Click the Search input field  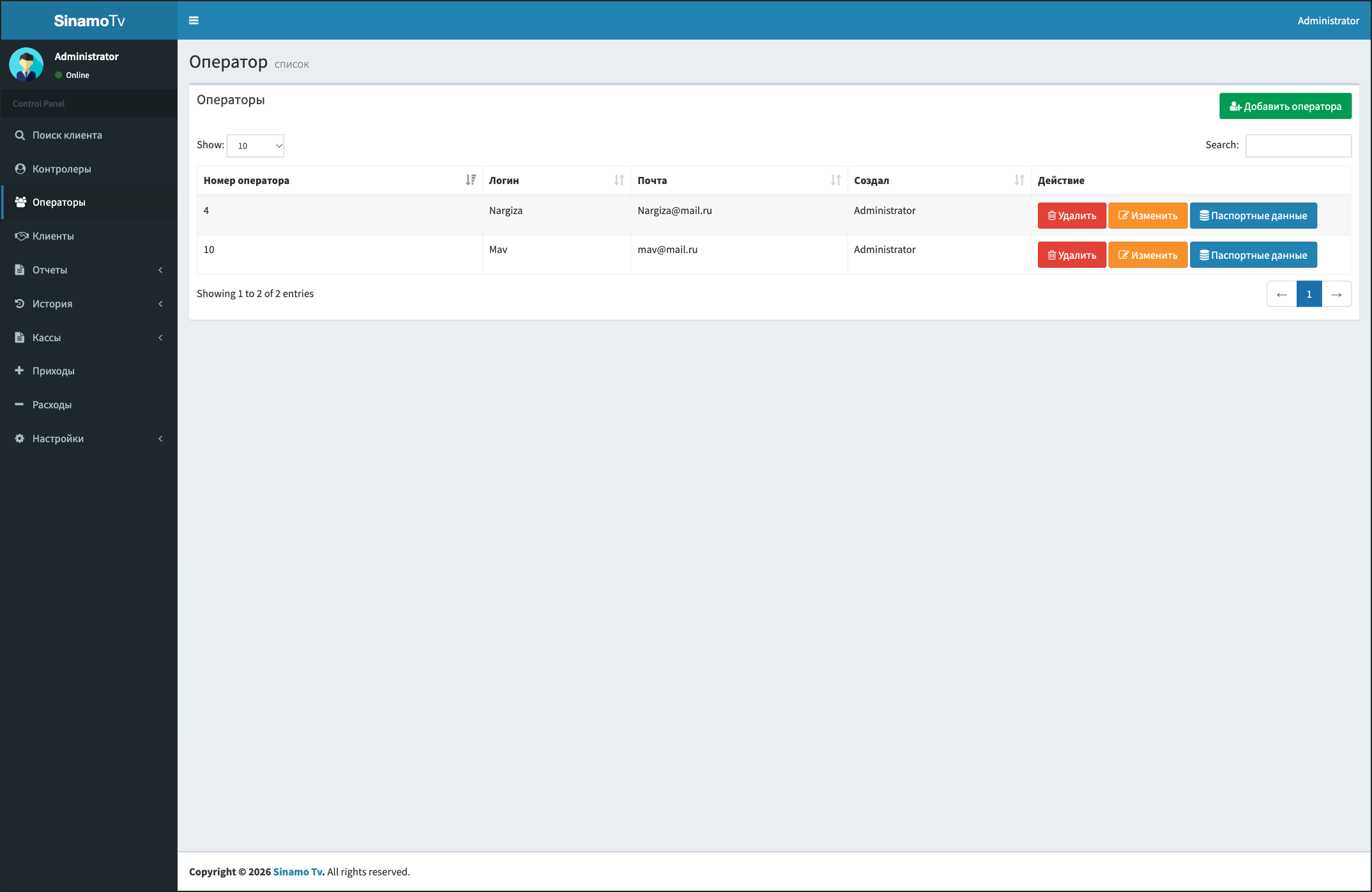[1299, 146]
